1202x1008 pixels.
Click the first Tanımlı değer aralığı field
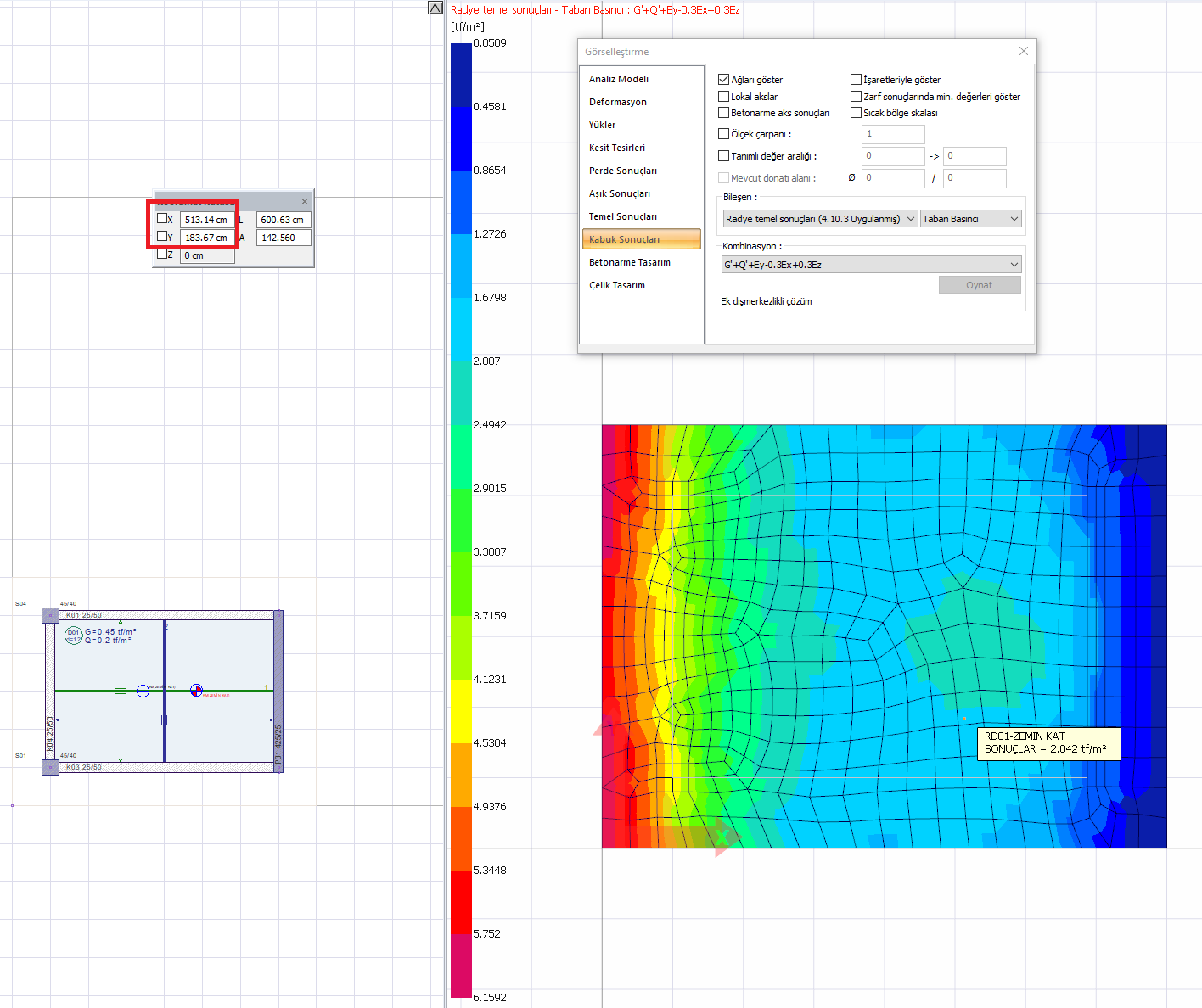[x=893, y=156]
